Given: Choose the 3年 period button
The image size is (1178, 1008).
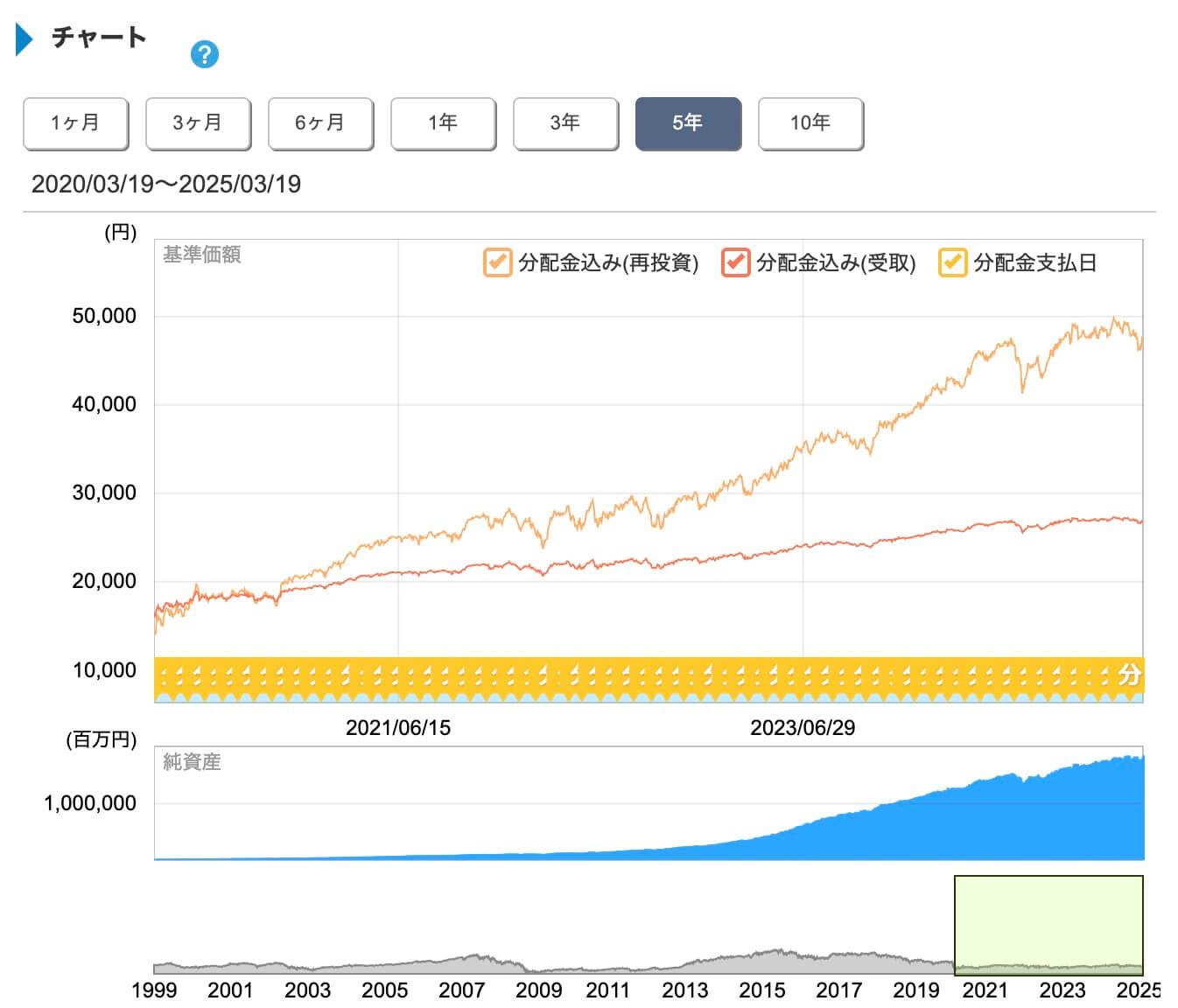Looking at the screenshot, I should click(x=565, y=123).
